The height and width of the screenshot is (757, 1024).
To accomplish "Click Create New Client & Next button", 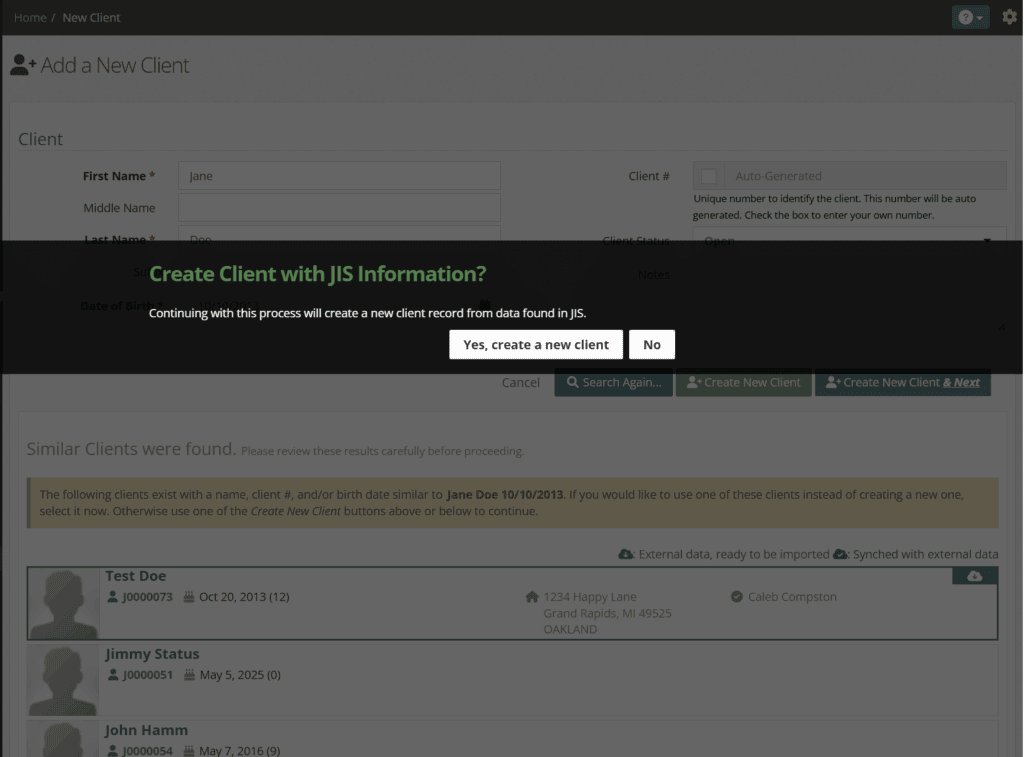I will tap(902, 382).
